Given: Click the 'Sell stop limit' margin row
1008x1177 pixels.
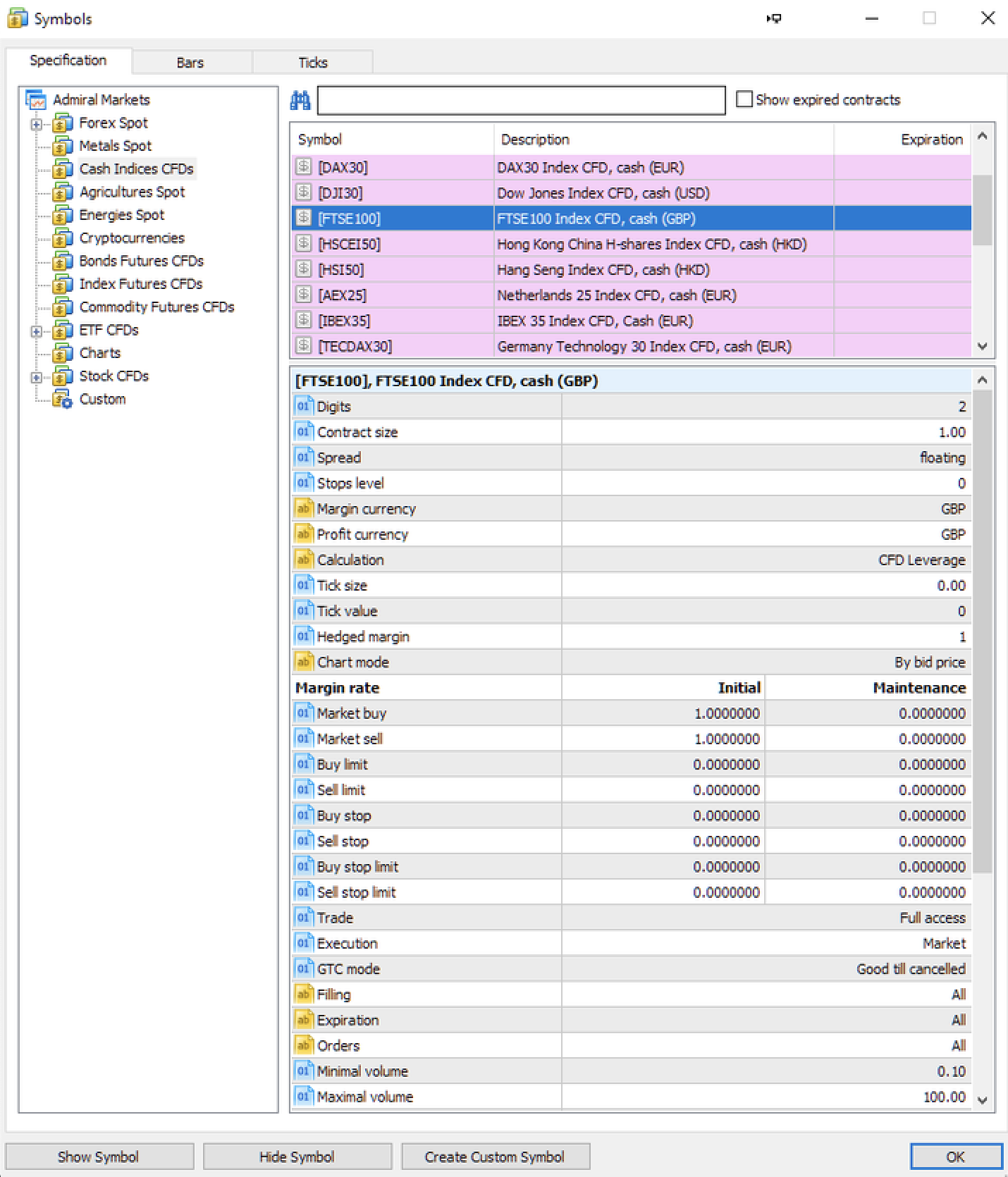Looking at the screenshot, I should [632, 892].
